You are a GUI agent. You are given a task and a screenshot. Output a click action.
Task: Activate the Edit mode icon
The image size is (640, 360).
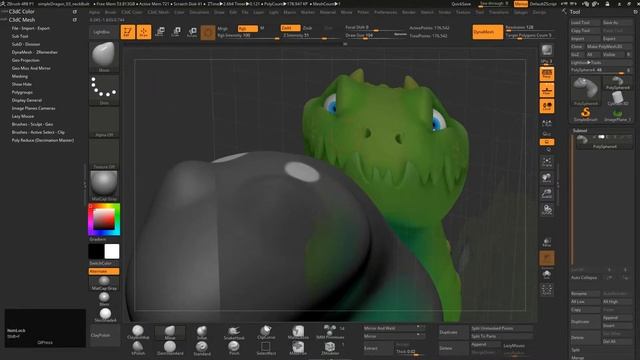pos(128,32)
